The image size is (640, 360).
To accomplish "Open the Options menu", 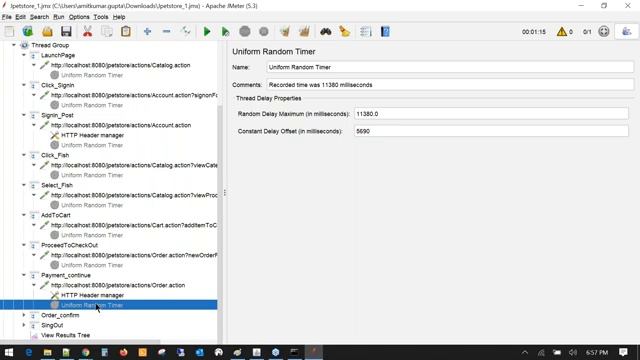I will coord(79,17).
